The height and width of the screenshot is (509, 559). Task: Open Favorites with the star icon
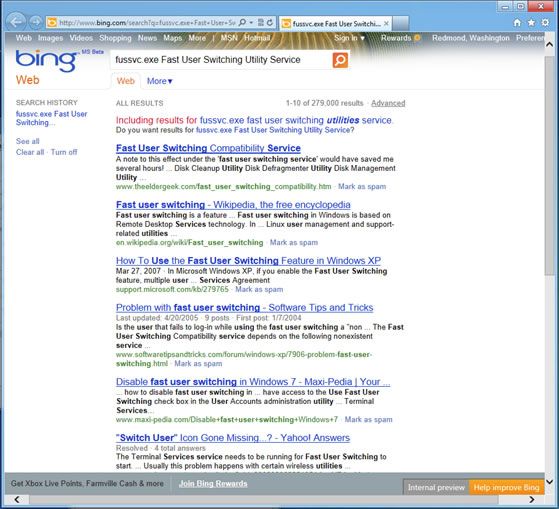531,22
